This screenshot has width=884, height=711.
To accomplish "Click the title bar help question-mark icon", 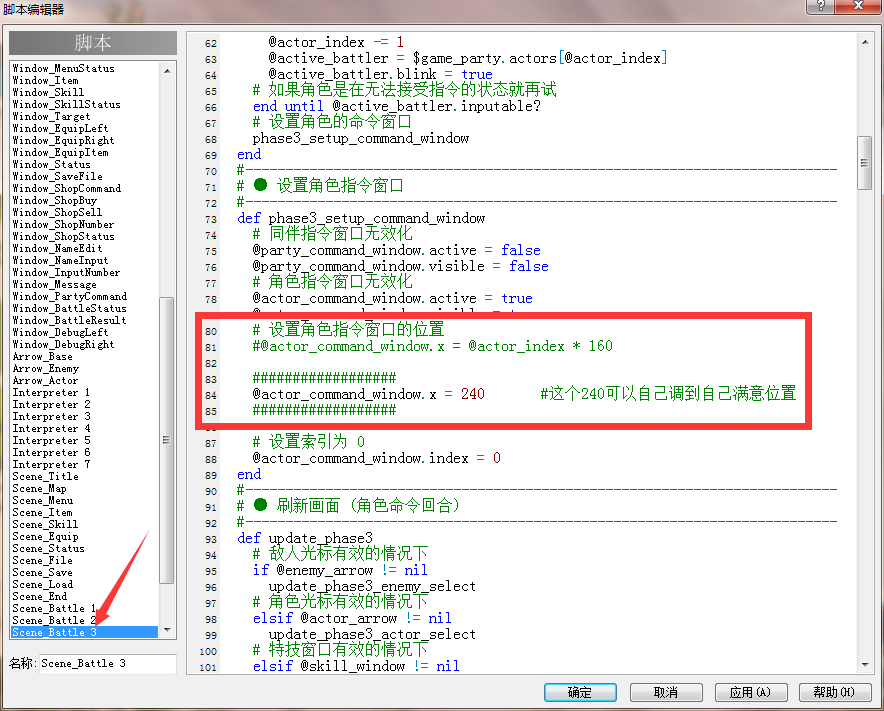I will (x=821, y=6).
